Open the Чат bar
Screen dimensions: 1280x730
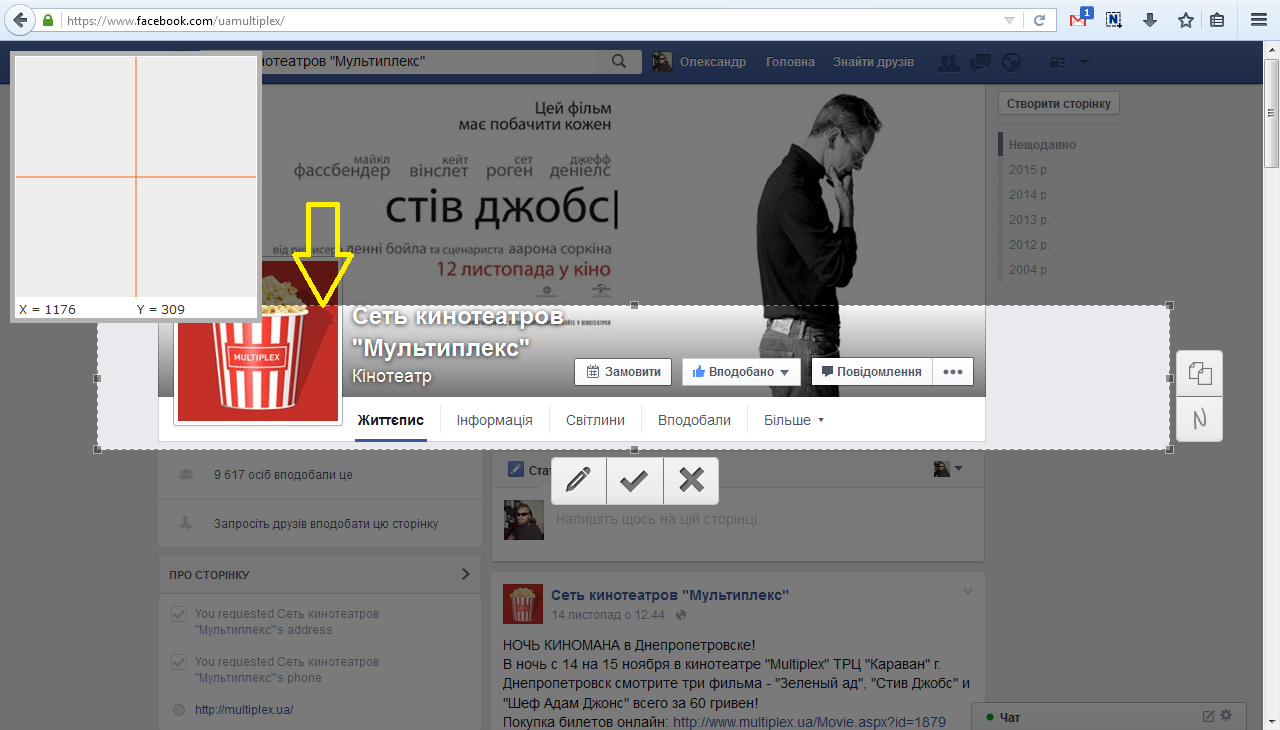[1109, 716]
